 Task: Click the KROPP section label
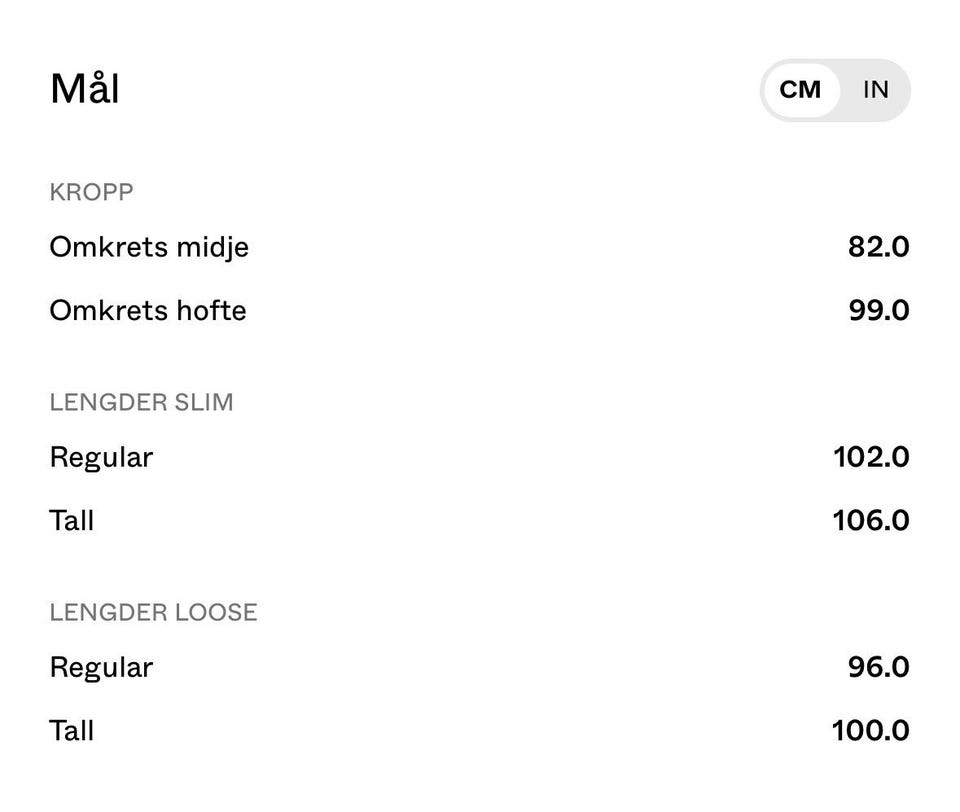[x=91, y=192]
